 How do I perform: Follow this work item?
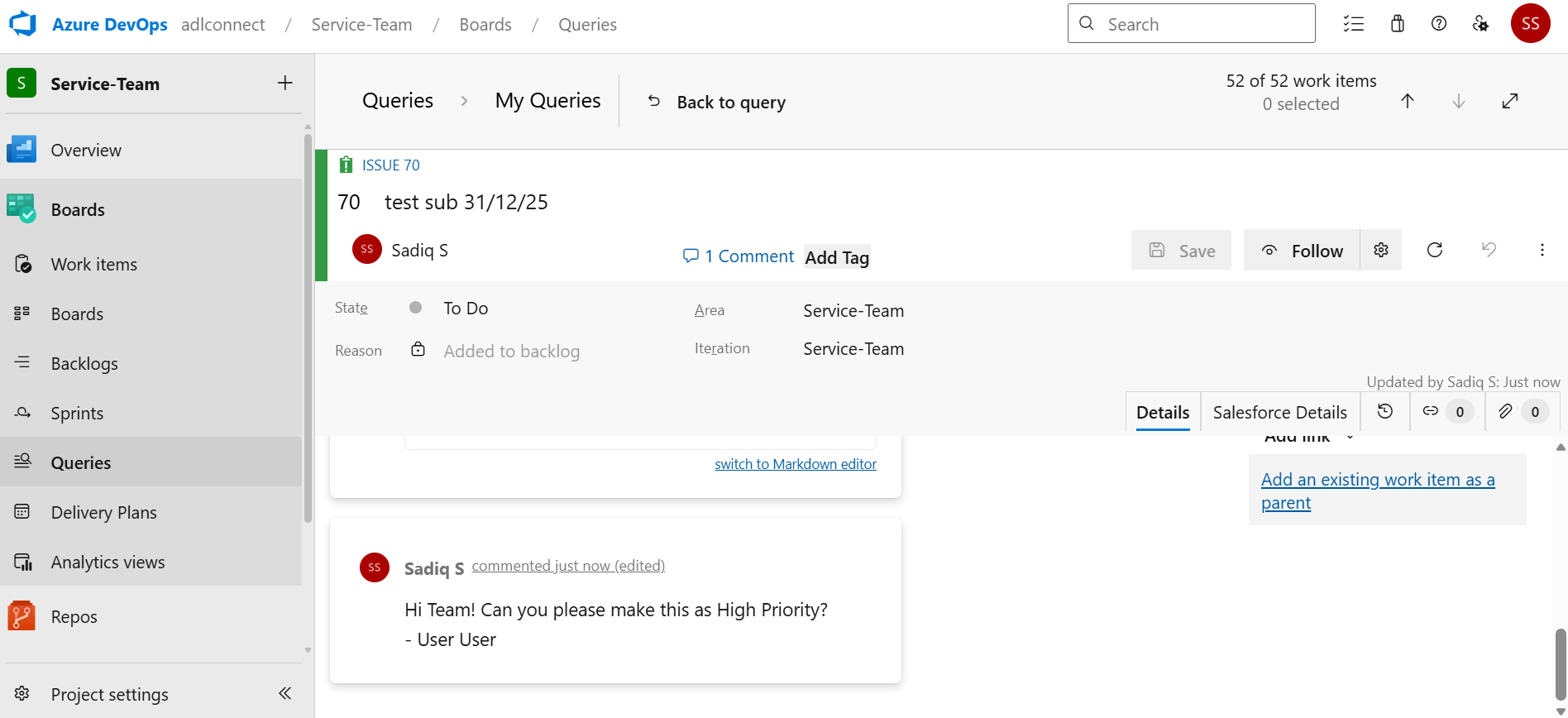(1302, 250)
